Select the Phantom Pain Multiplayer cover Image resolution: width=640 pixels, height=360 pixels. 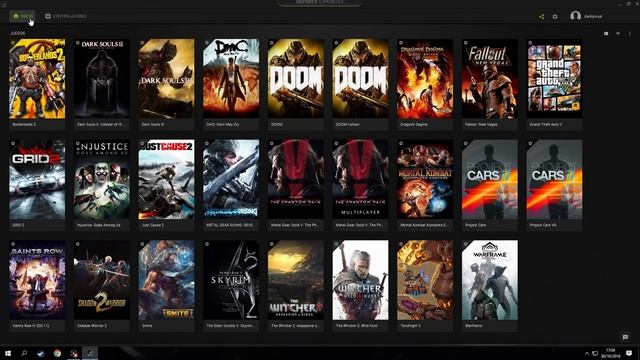[x=360, y=180]
